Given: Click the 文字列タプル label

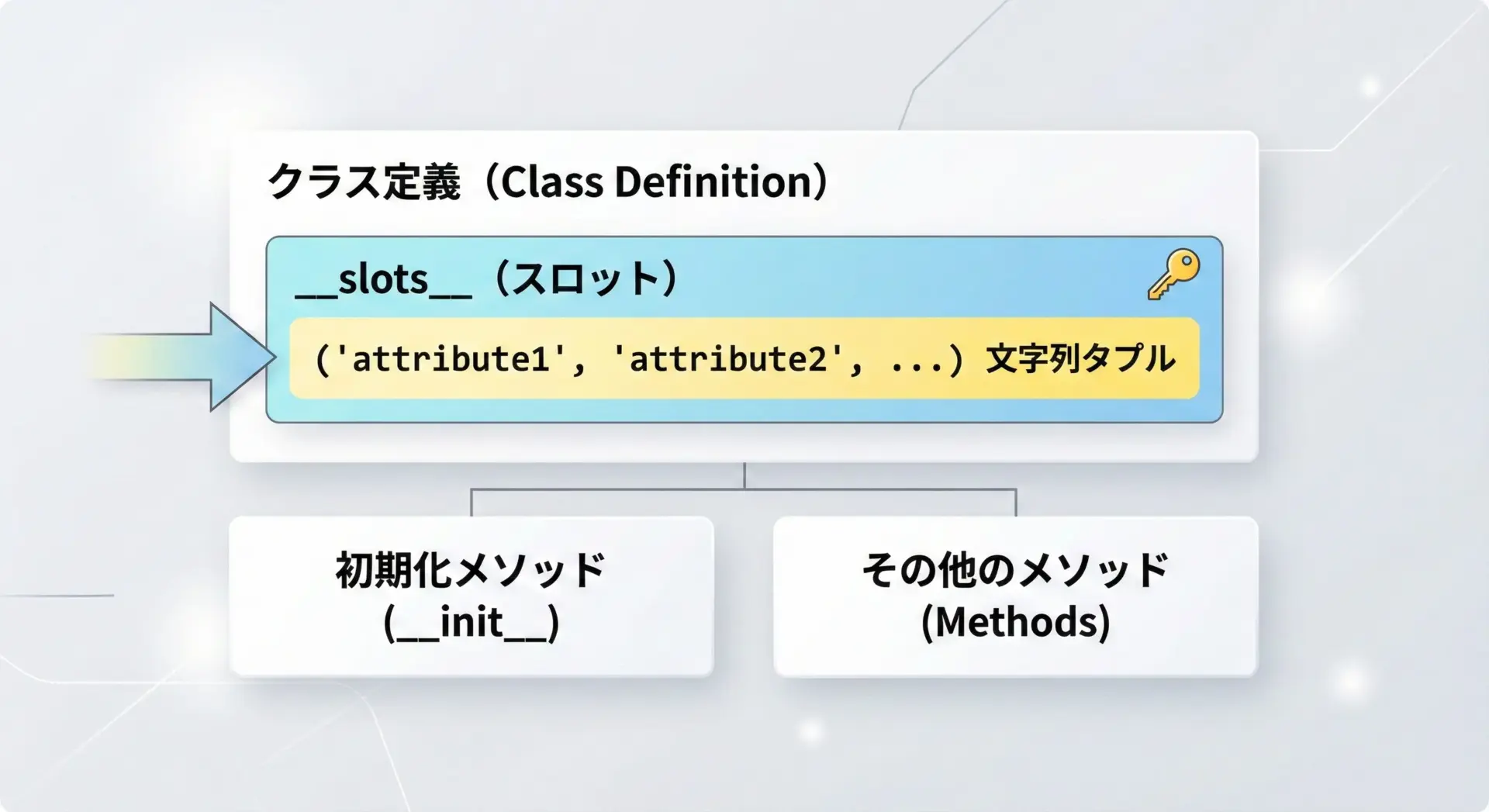Looking at the screenshot, I should (1080, 359).
